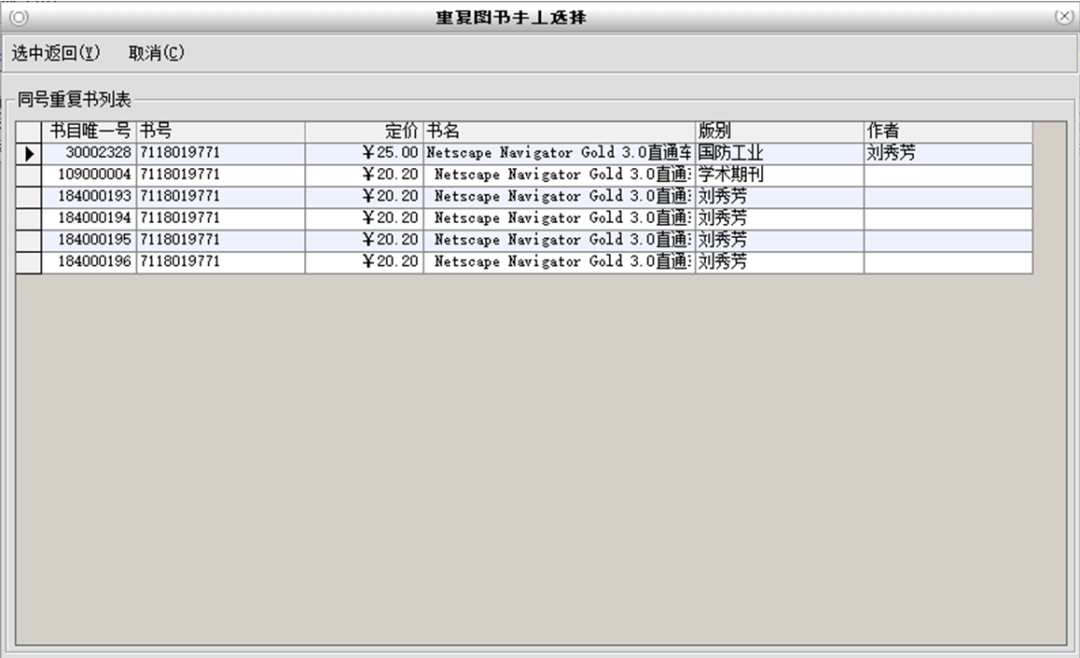Click the 书名 column header

click(x=559, y=132)
